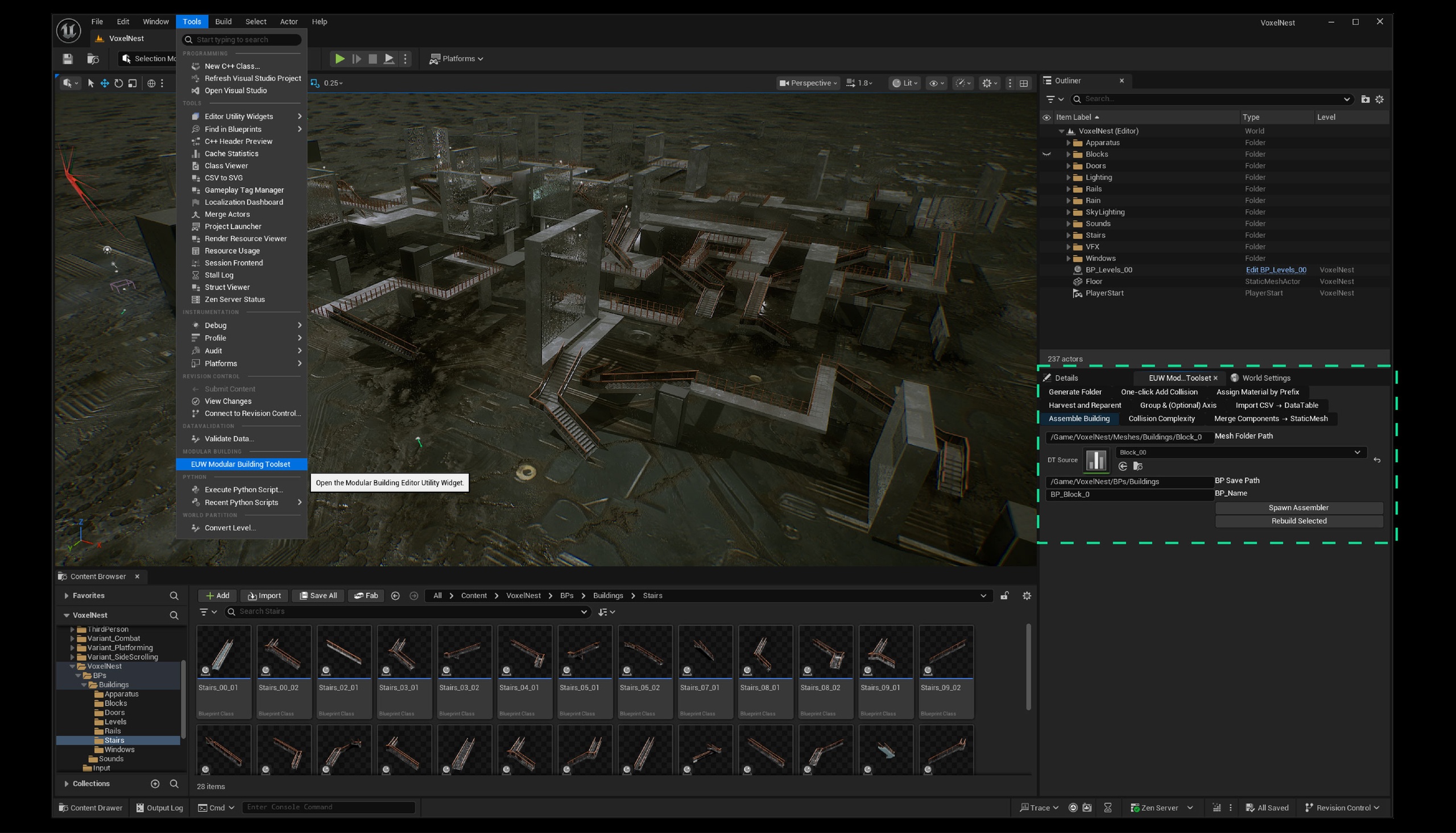The height and width of the screenshot is (833, 1456).
Task: Click the Enter Console Command field
Action: tap(328, 807)
